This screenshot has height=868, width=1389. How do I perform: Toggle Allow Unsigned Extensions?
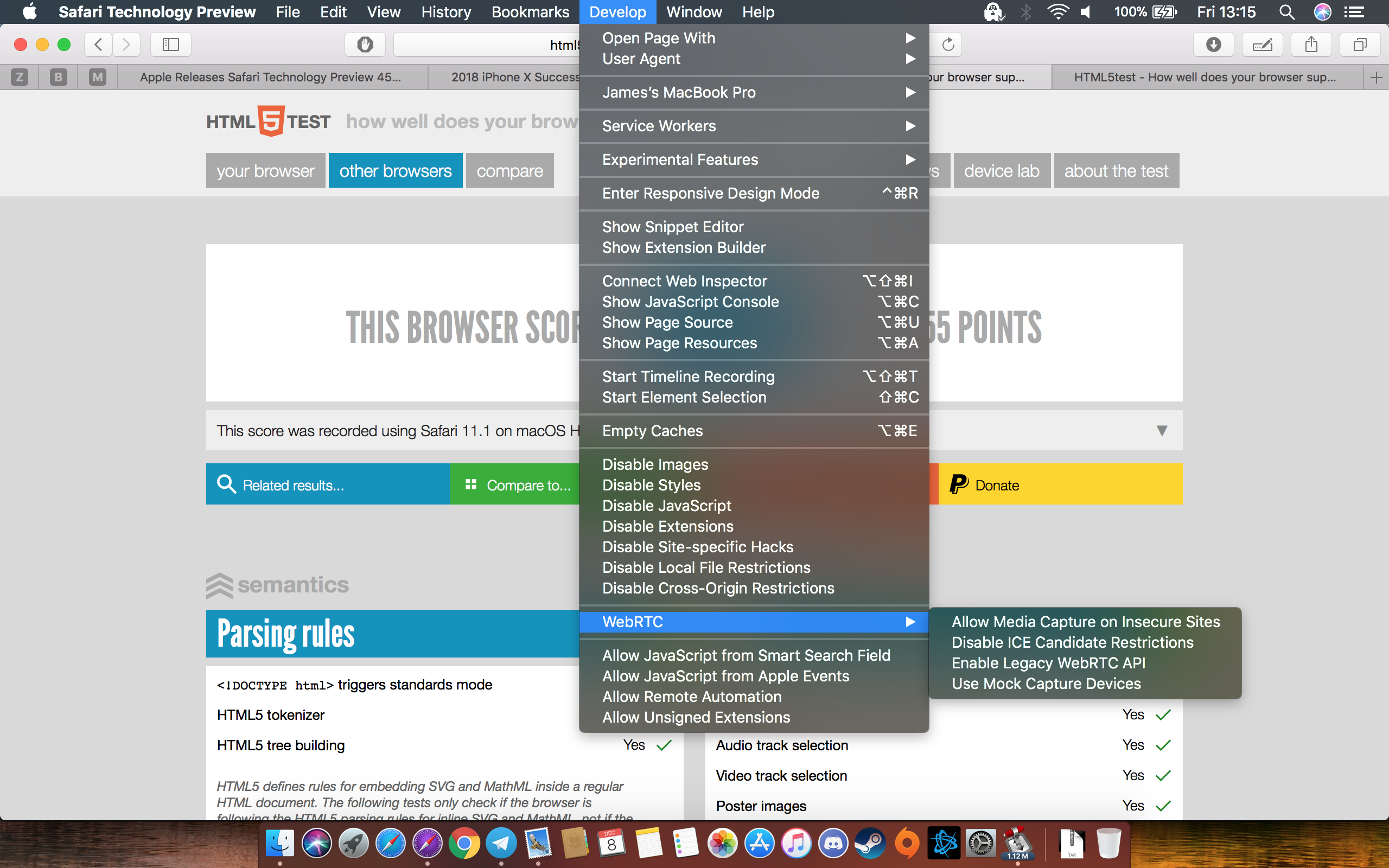tap(754, 718)
